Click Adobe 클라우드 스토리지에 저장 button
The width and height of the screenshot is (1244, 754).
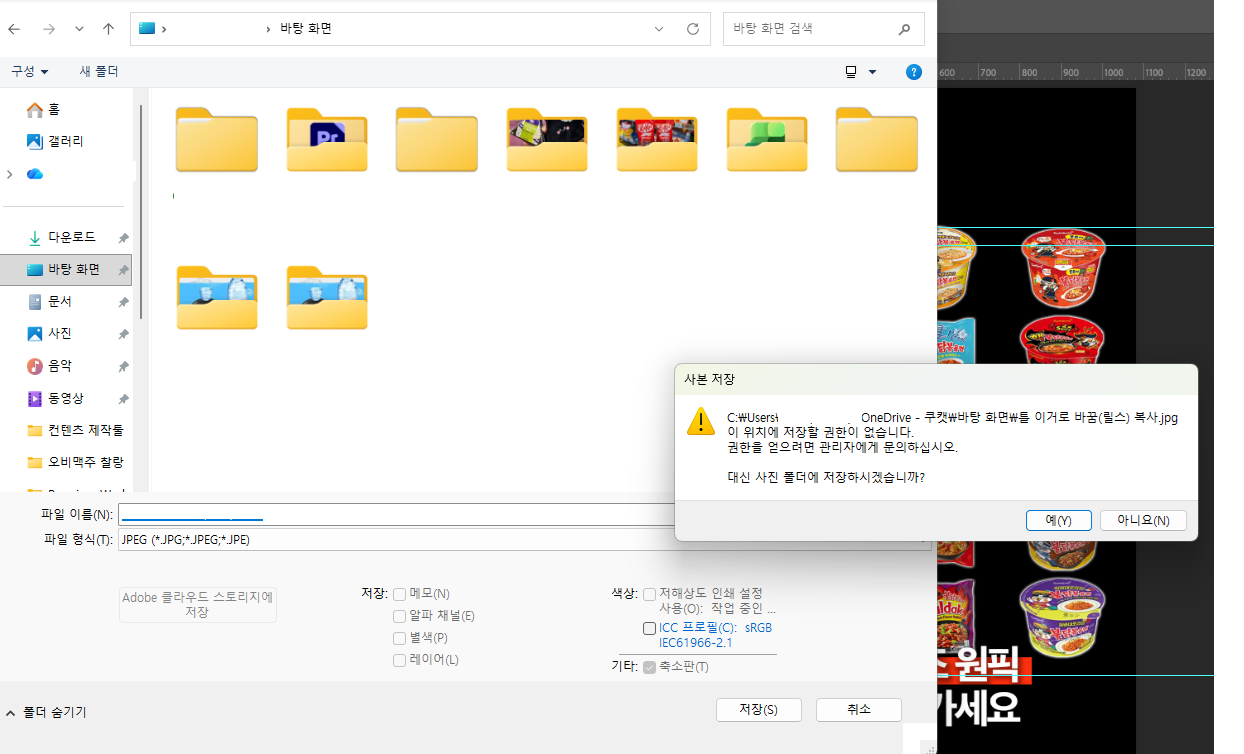pyautogui.click(x=198, y=605)
